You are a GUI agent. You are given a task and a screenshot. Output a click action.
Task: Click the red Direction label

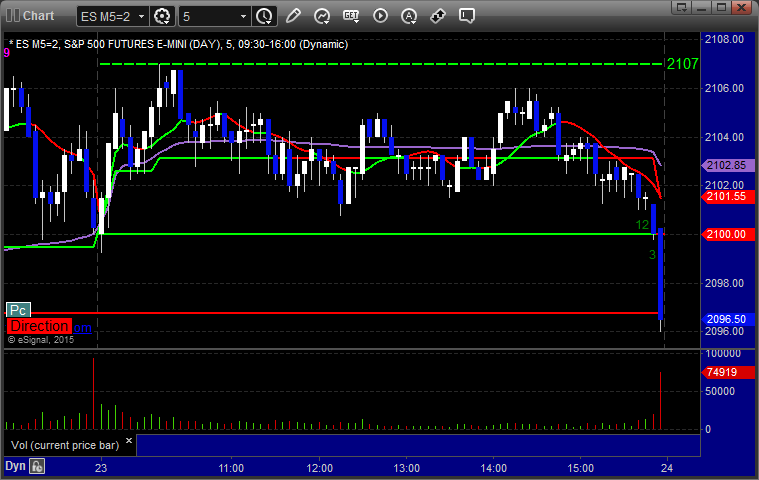39,326
